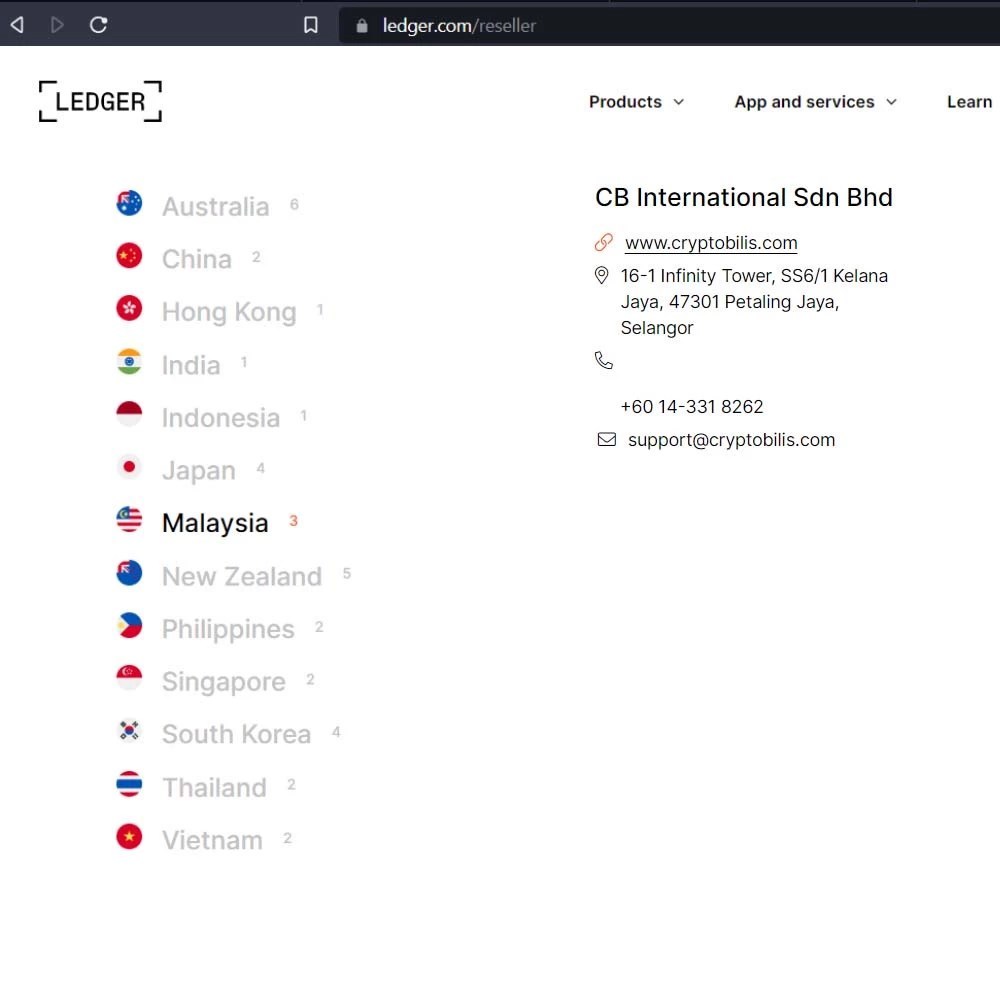Show resellers for South Korea
1000x1000 pixels.
coord(236,735)
